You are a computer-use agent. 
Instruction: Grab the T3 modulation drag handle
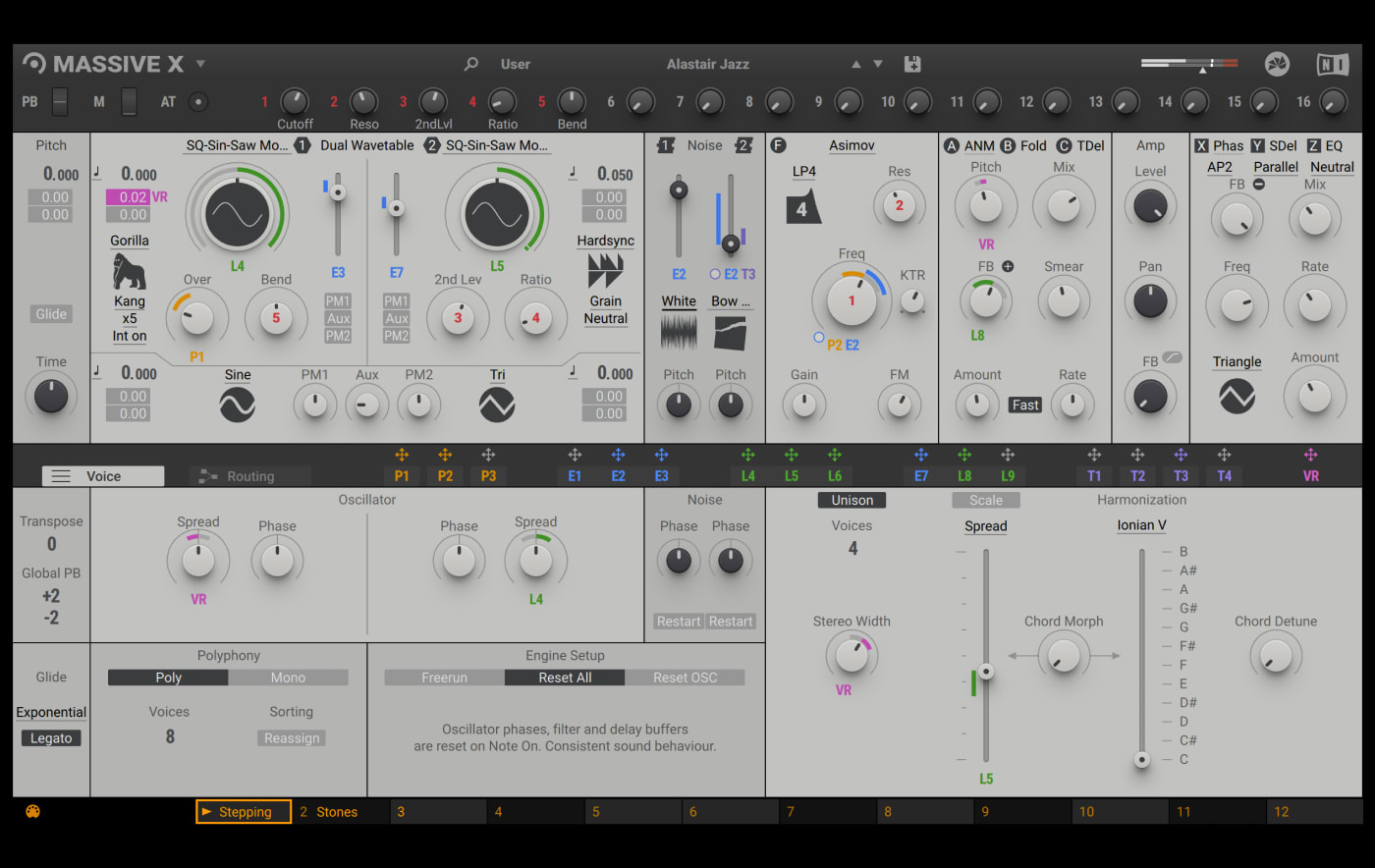(x=1181, y=455)
